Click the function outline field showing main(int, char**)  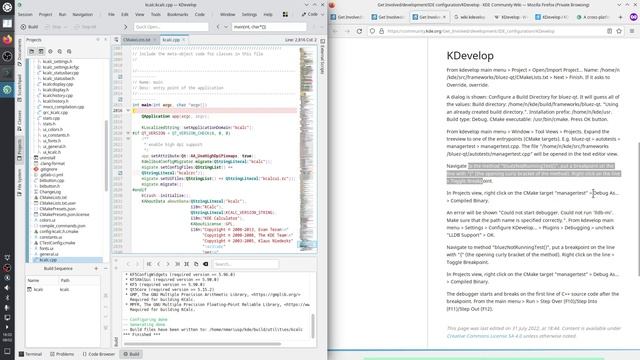(269, 27)
